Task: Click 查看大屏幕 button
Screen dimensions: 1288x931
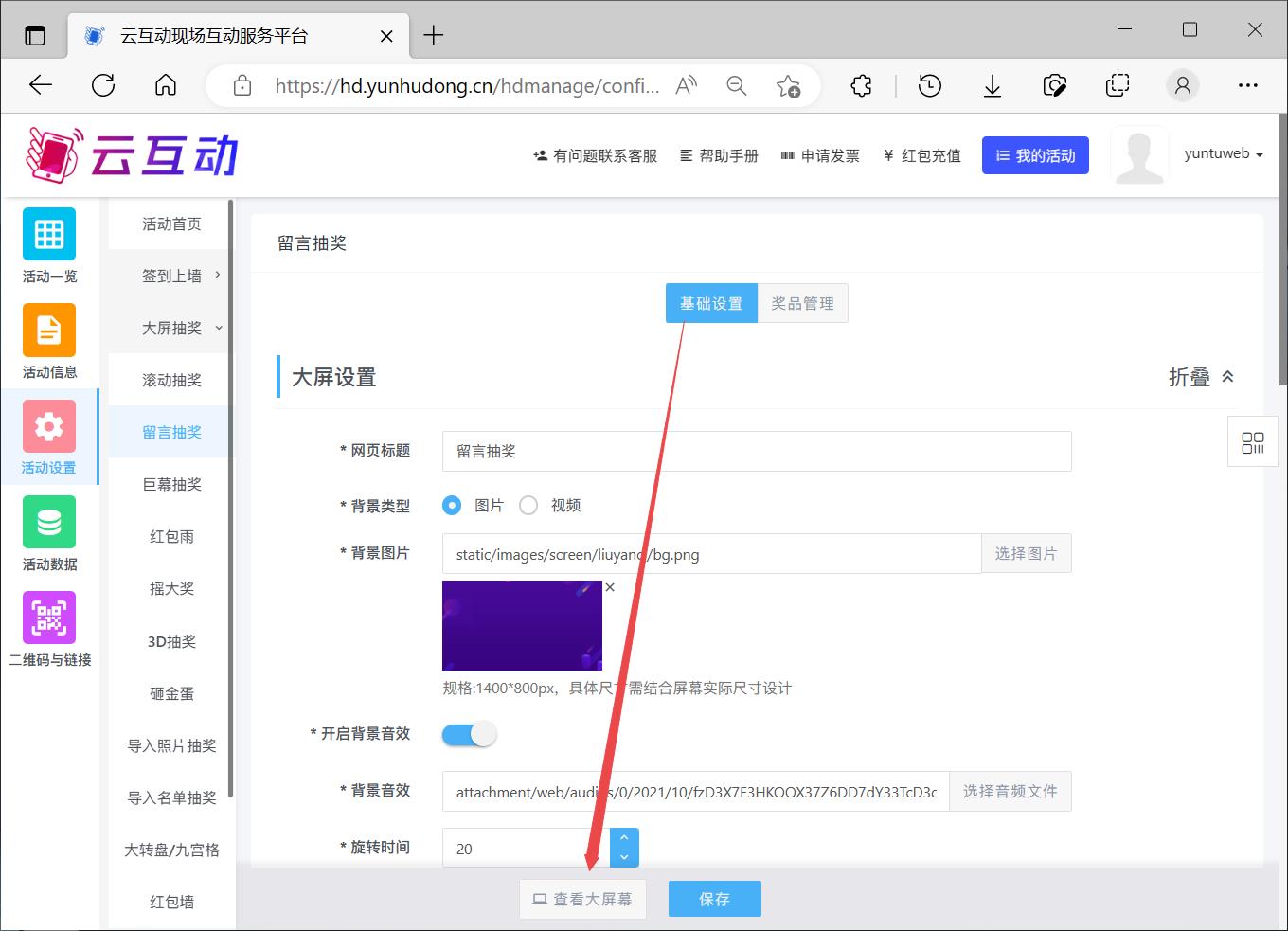Action: tap(582, 899)
